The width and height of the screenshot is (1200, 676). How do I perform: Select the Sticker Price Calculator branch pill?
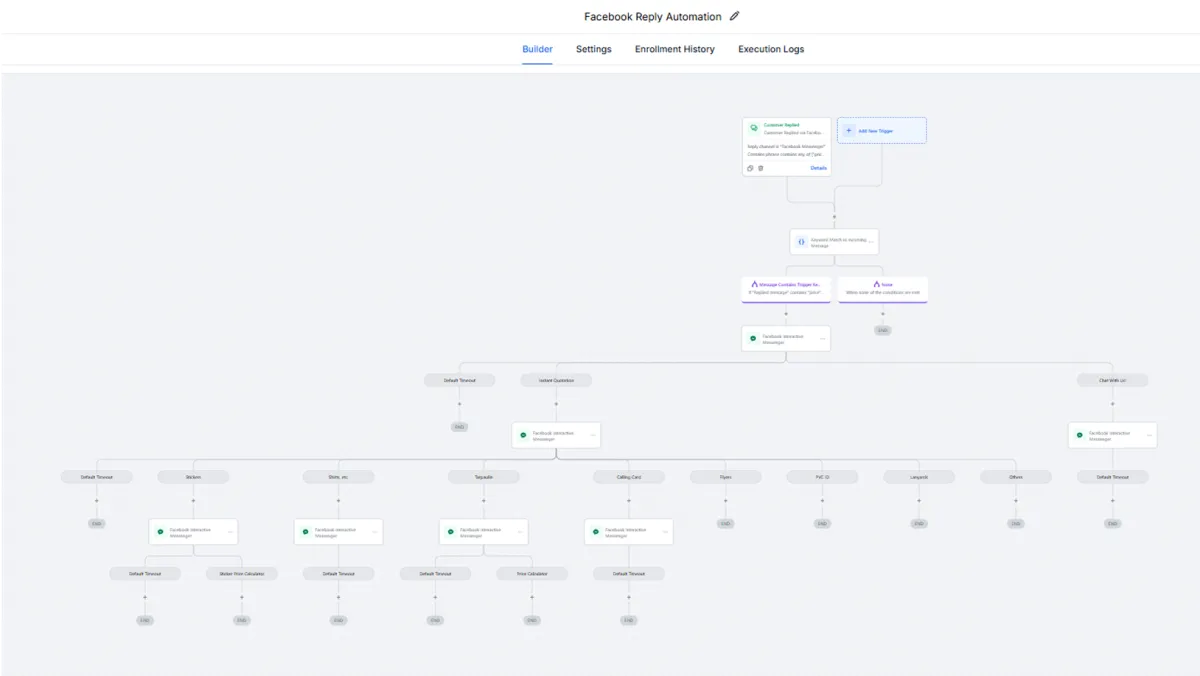tap(242, 574)
